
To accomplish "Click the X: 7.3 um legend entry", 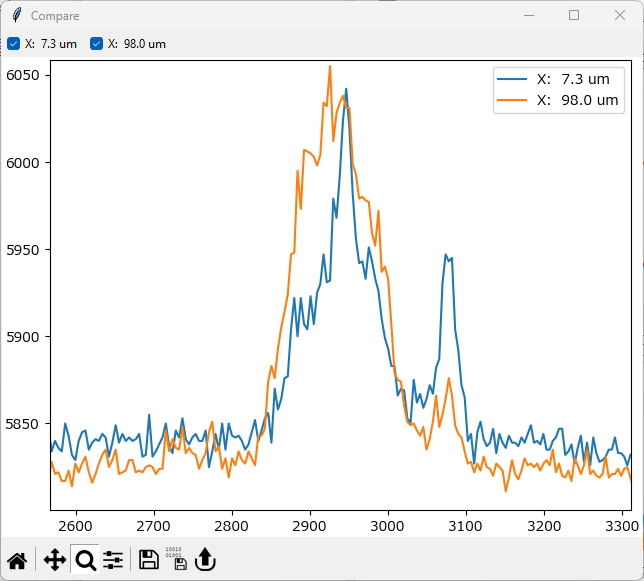I will point(572,79).
